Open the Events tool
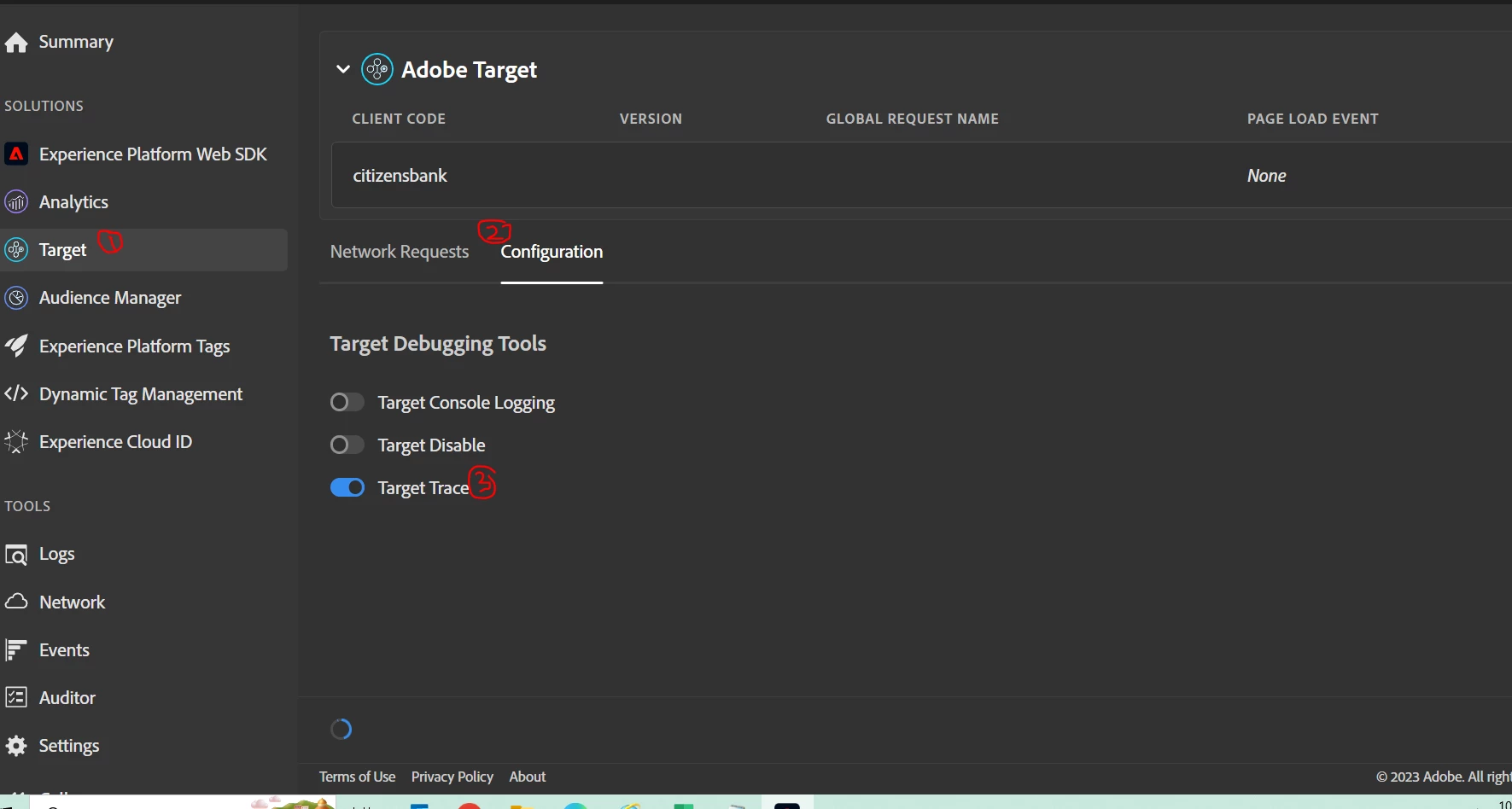1512x809 pixels. point(64,650)
